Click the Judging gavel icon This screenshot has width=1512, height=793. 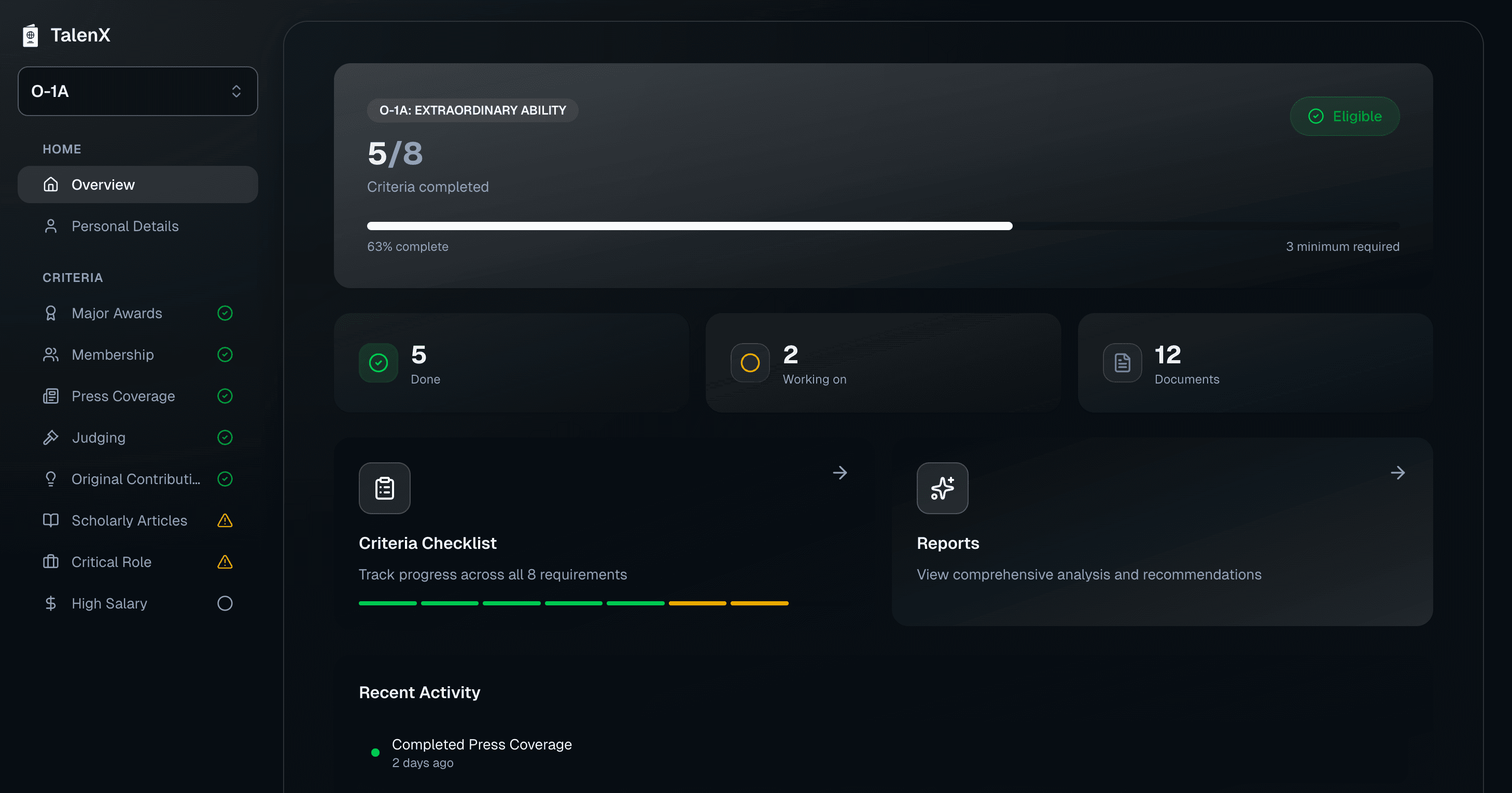click(51, 437)
